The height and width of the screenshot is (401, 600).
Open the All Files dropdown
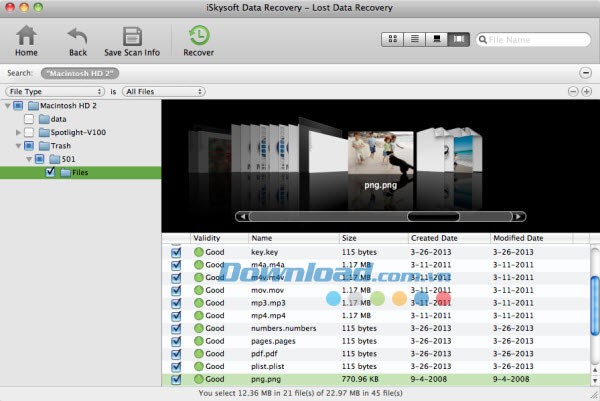[164, 91]
